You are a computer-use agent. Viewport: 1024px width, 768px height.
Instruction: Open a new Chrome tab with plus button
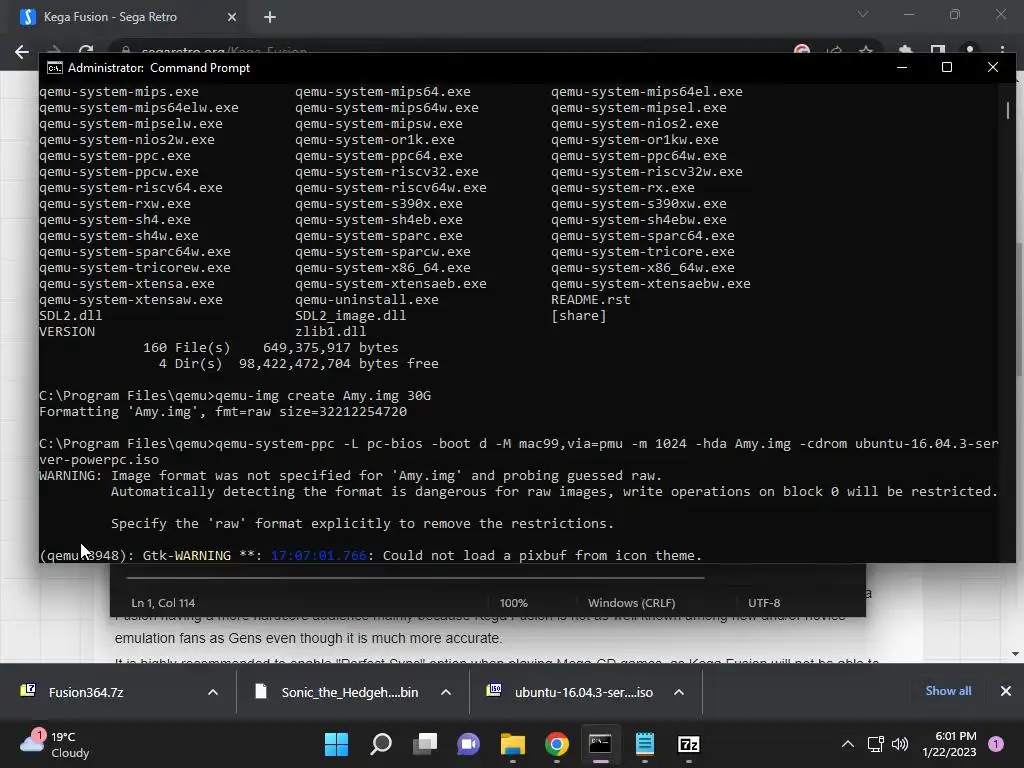click(x=270, y=17)
